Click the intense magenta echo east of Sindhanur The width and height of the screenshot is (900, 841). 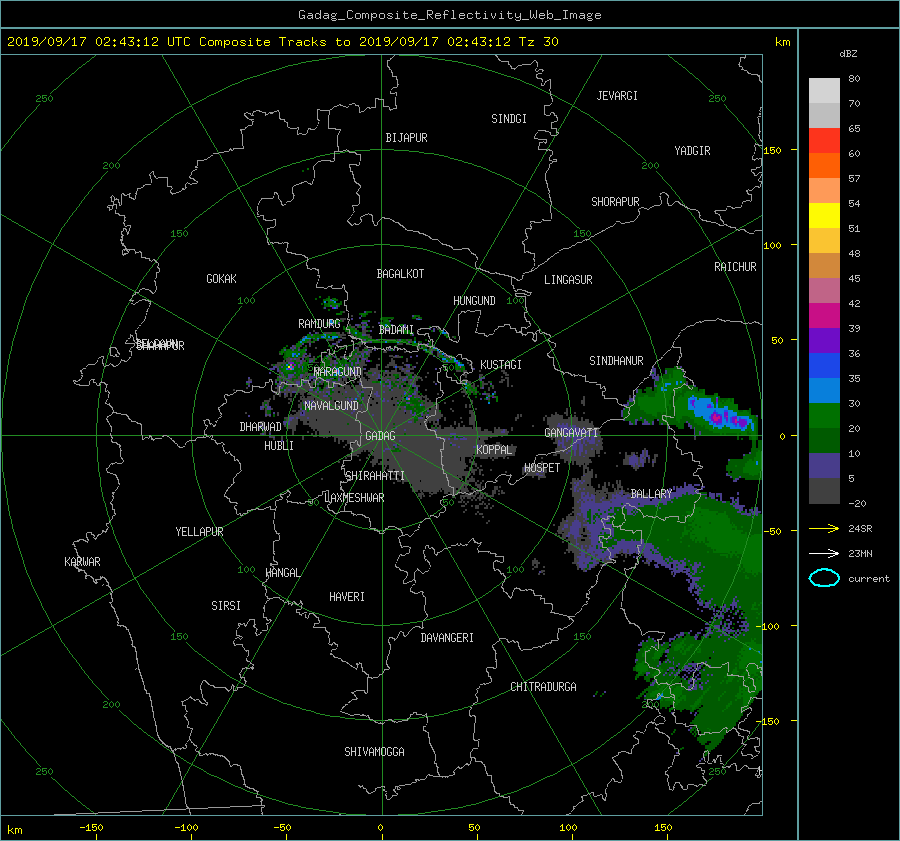point(716,417)
